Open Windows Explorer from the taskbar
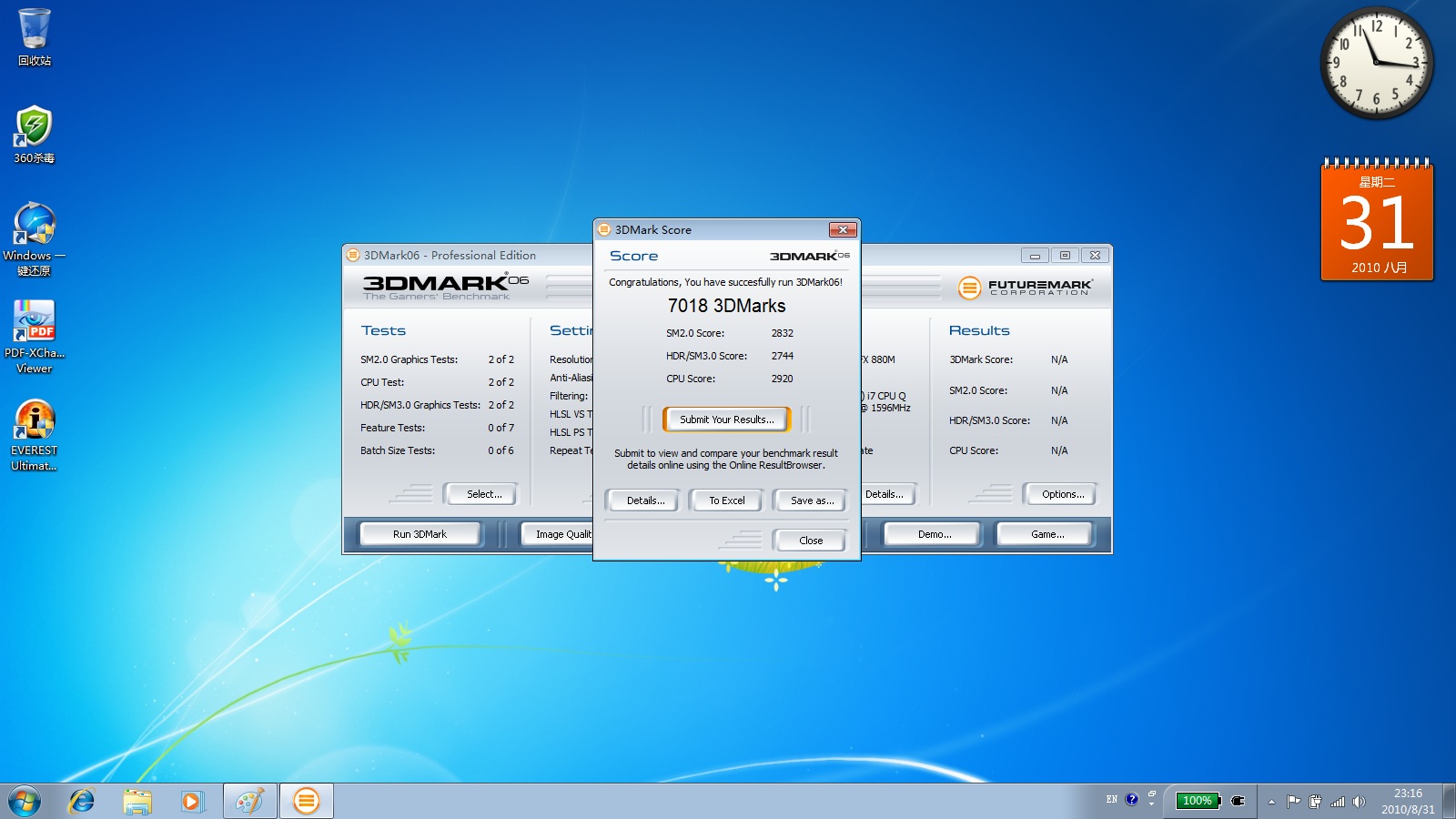This screenshot has height=819, width=1456. point(137,801)
